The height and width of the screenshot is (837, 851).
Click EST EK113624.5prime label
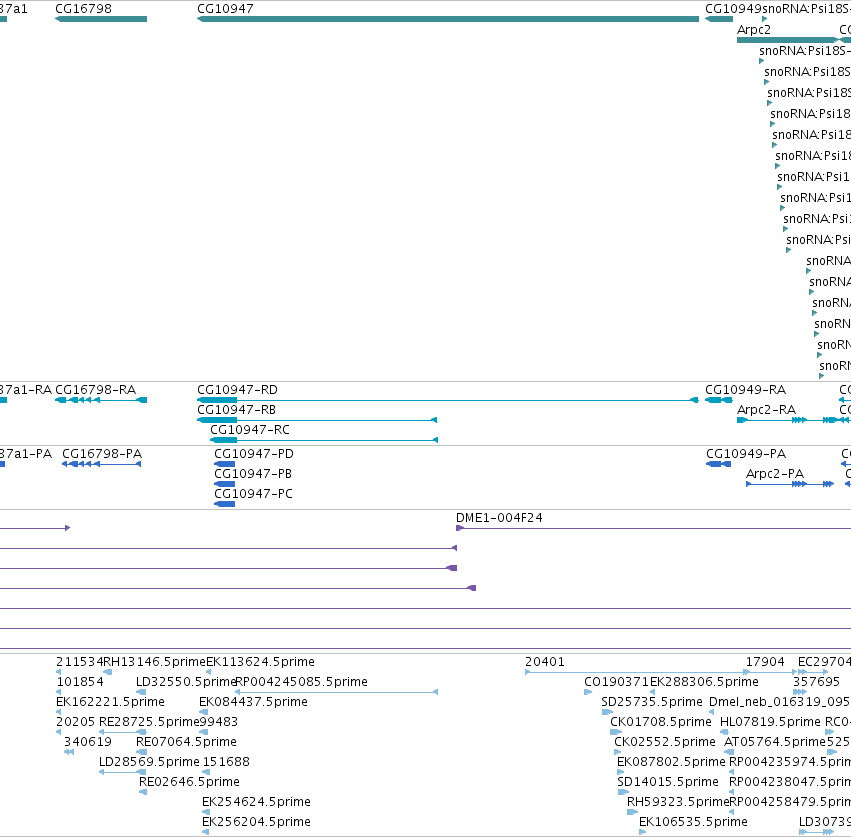pos(260,662)
